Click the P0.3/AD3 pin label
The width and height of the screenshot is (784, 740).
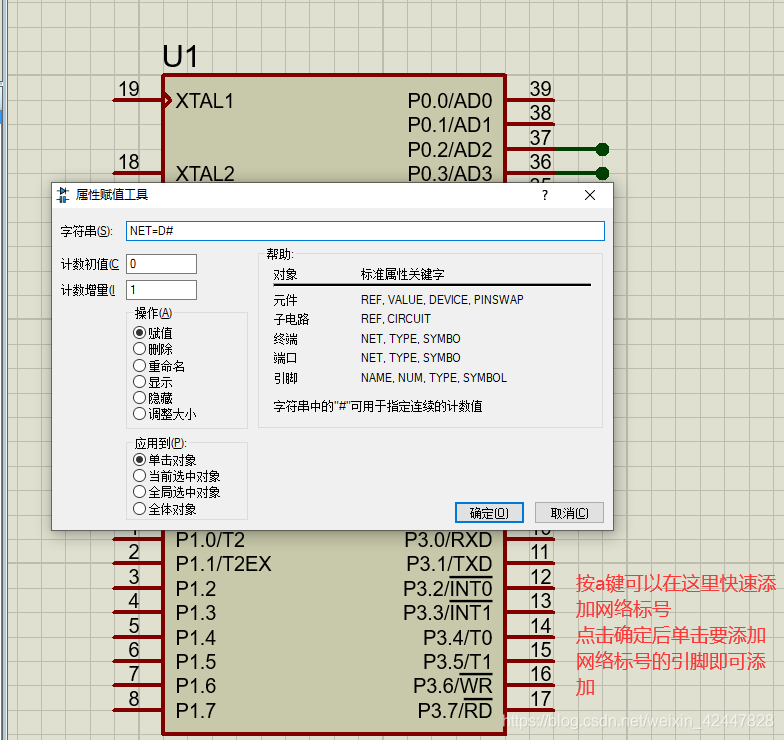(x=450, y=174)
